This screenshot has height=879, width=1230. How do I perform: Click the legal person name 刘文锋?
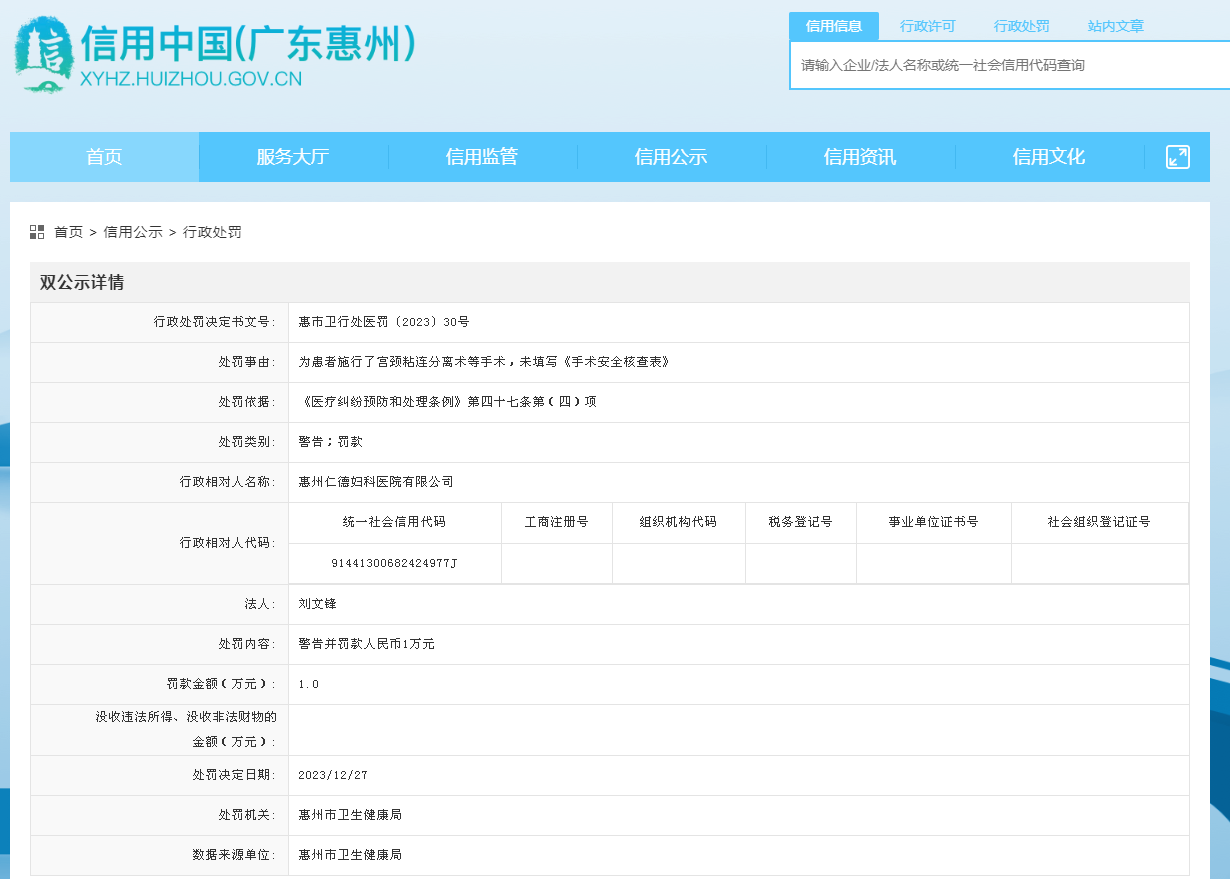318,604
